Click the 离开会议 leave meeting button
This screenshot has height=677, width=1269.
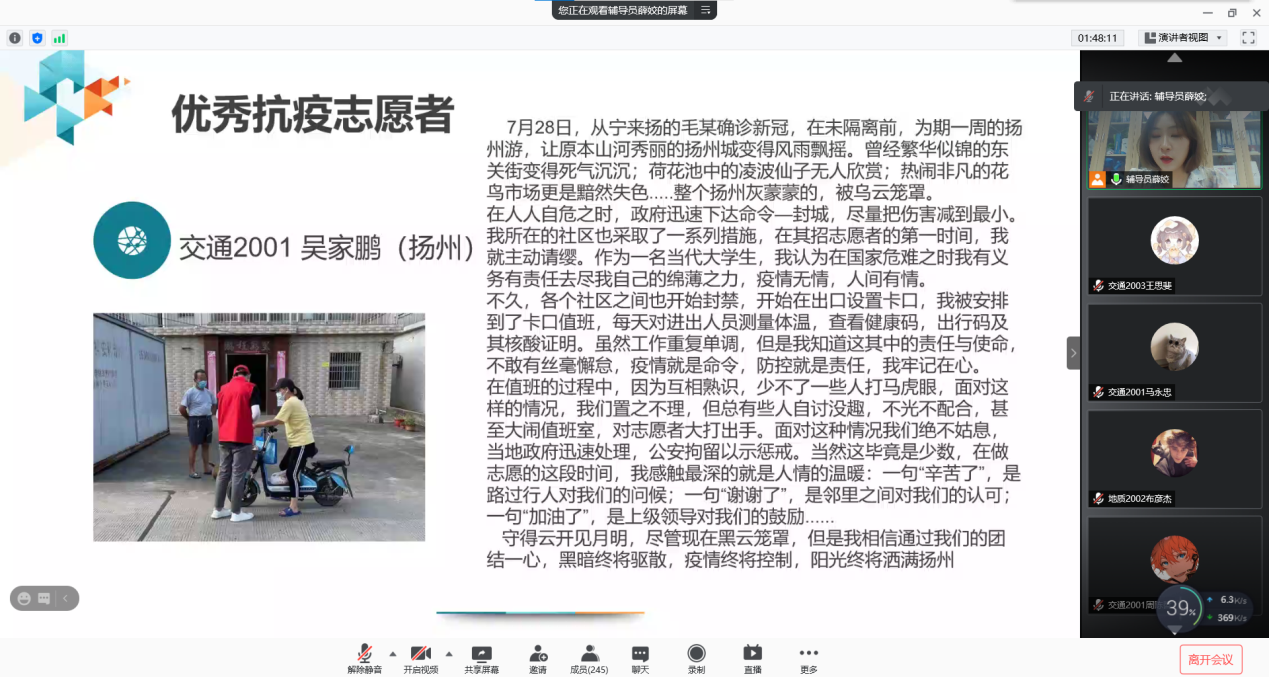click(1210, 659)
